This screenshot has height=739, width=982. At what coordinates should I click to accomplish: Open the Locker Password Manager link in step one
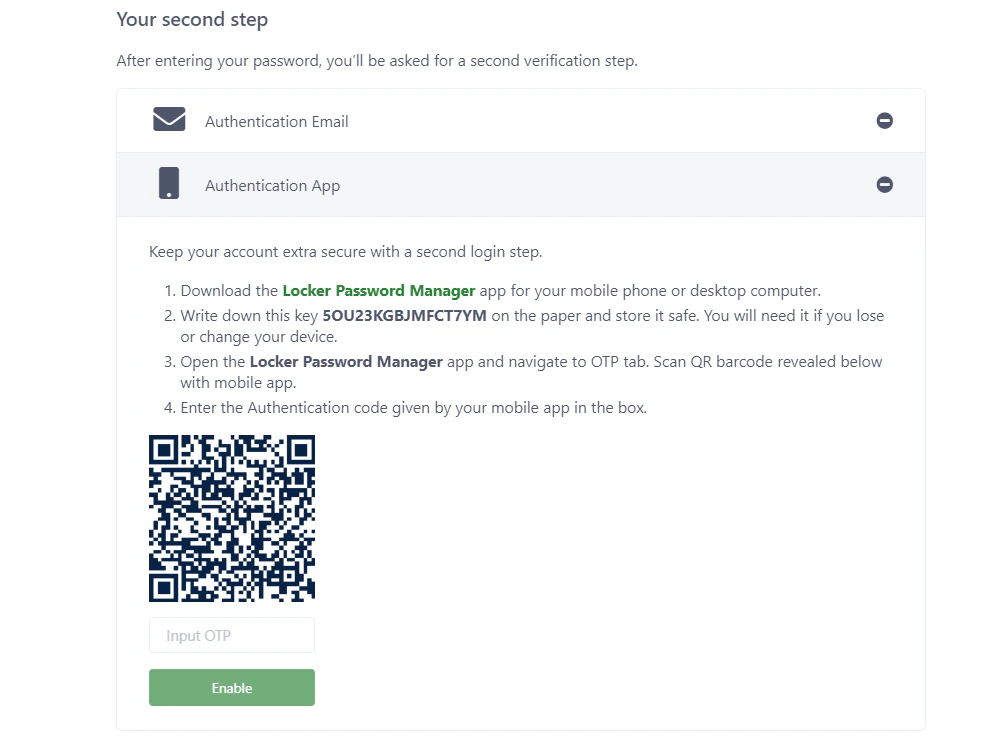(378, 290)
